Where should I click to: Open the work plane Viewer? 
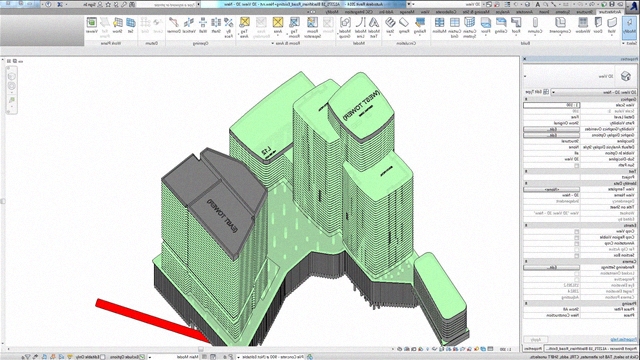point(92,25)
